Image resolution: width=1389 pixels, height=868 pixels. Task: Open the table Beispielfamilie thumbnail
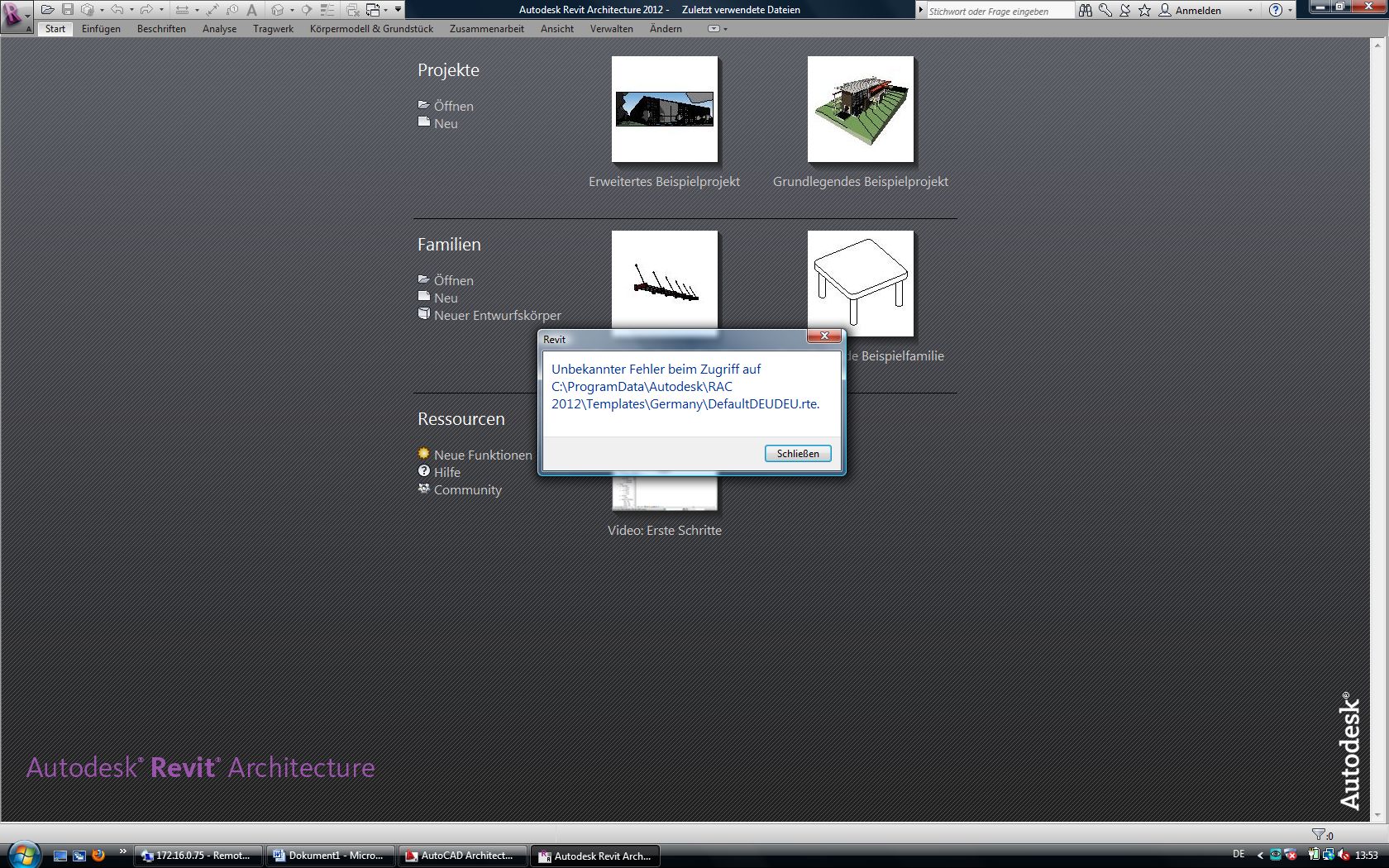point(861,284)
